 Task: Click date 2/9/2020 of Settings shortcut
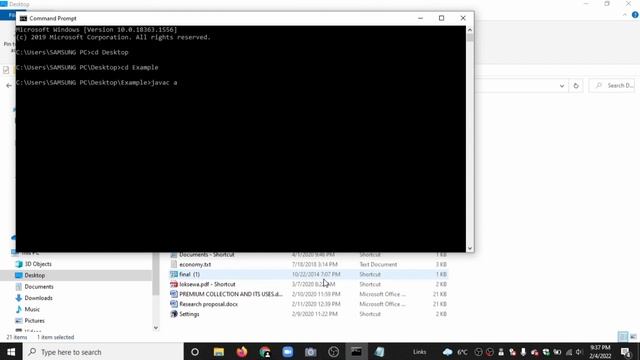[315, 314]
